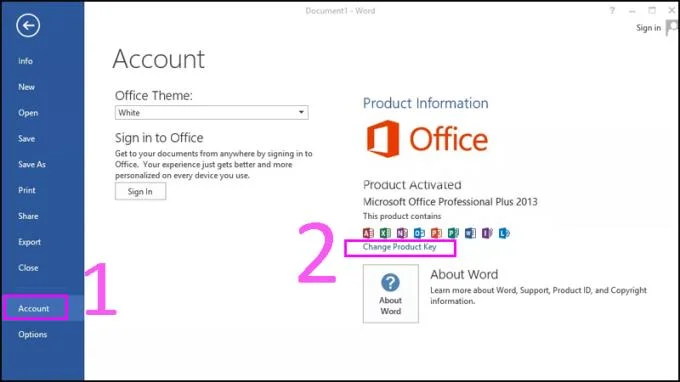Click the 'Sign in to Office' heading

159,138
